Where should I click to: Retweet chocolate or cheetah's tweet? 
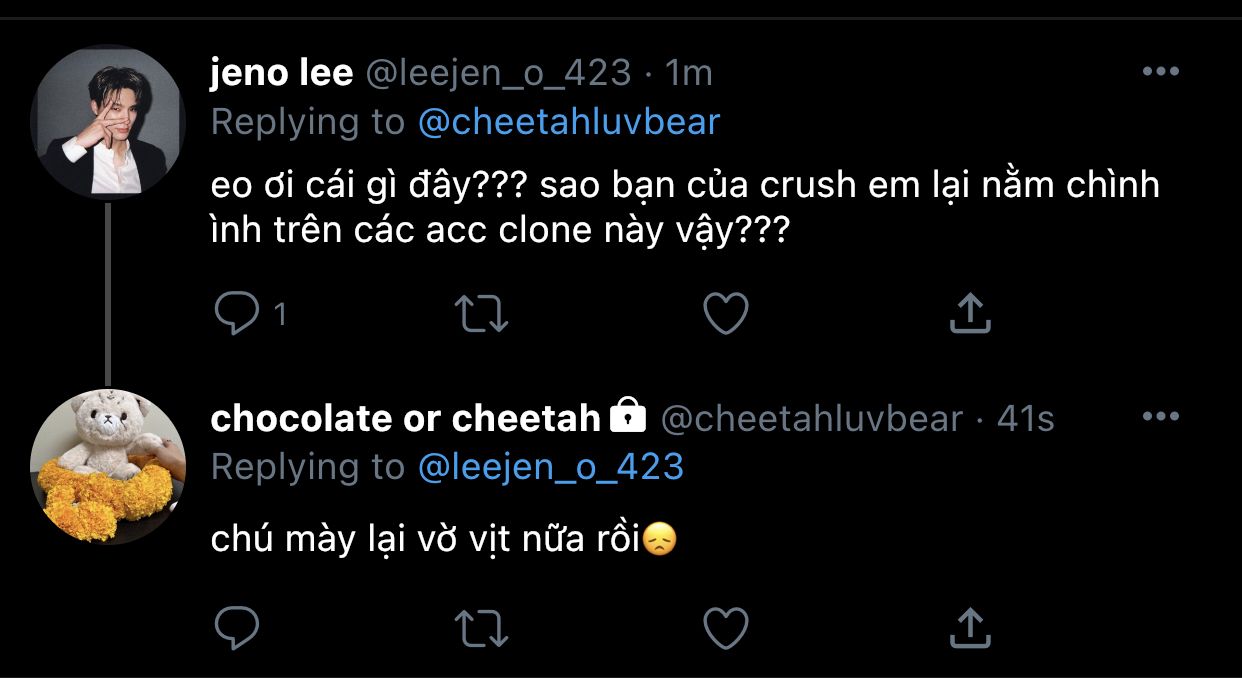[482, 628]
